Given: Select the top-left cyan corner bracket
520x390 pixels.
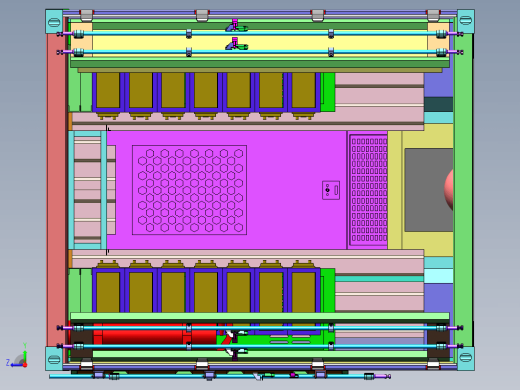Looking at the screenshot, I should click(54, 21).
